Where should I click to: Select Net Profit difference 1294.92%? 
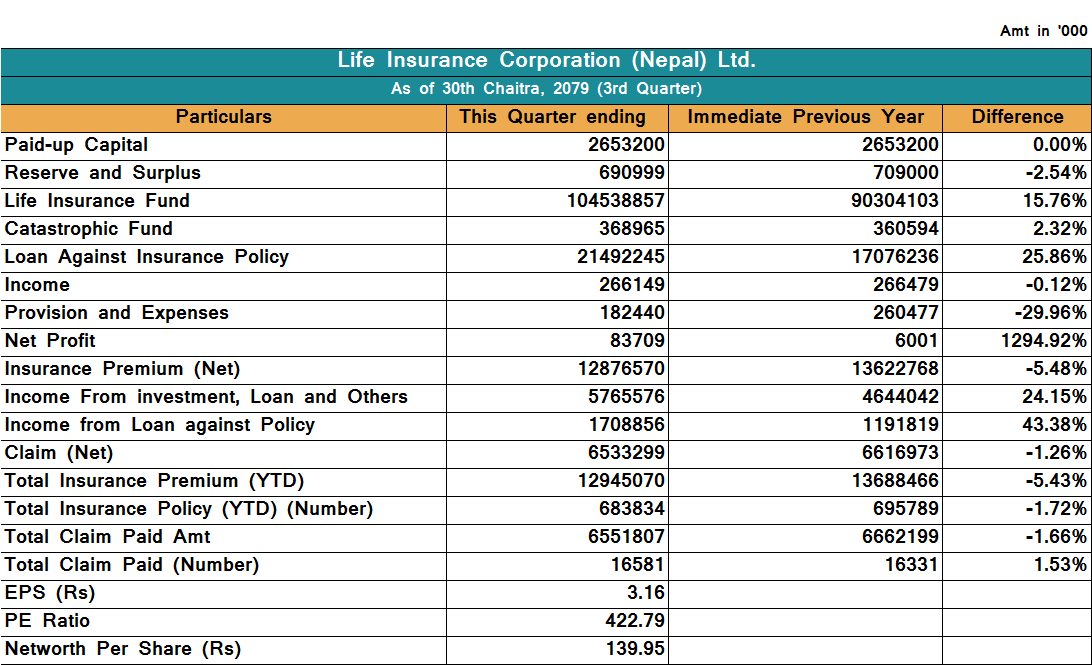point(1044,341)
